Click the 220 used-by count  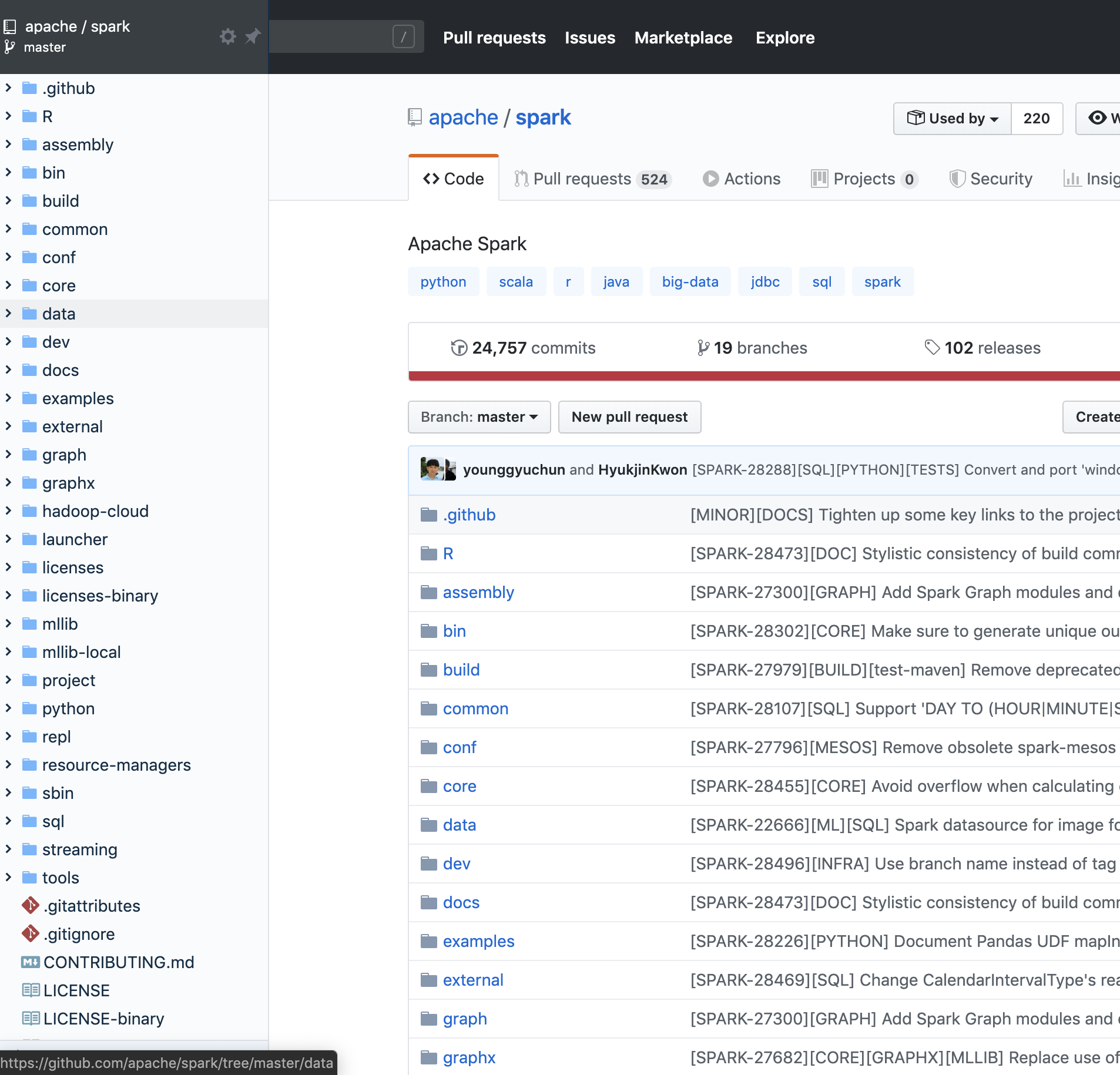(1037, 119)
